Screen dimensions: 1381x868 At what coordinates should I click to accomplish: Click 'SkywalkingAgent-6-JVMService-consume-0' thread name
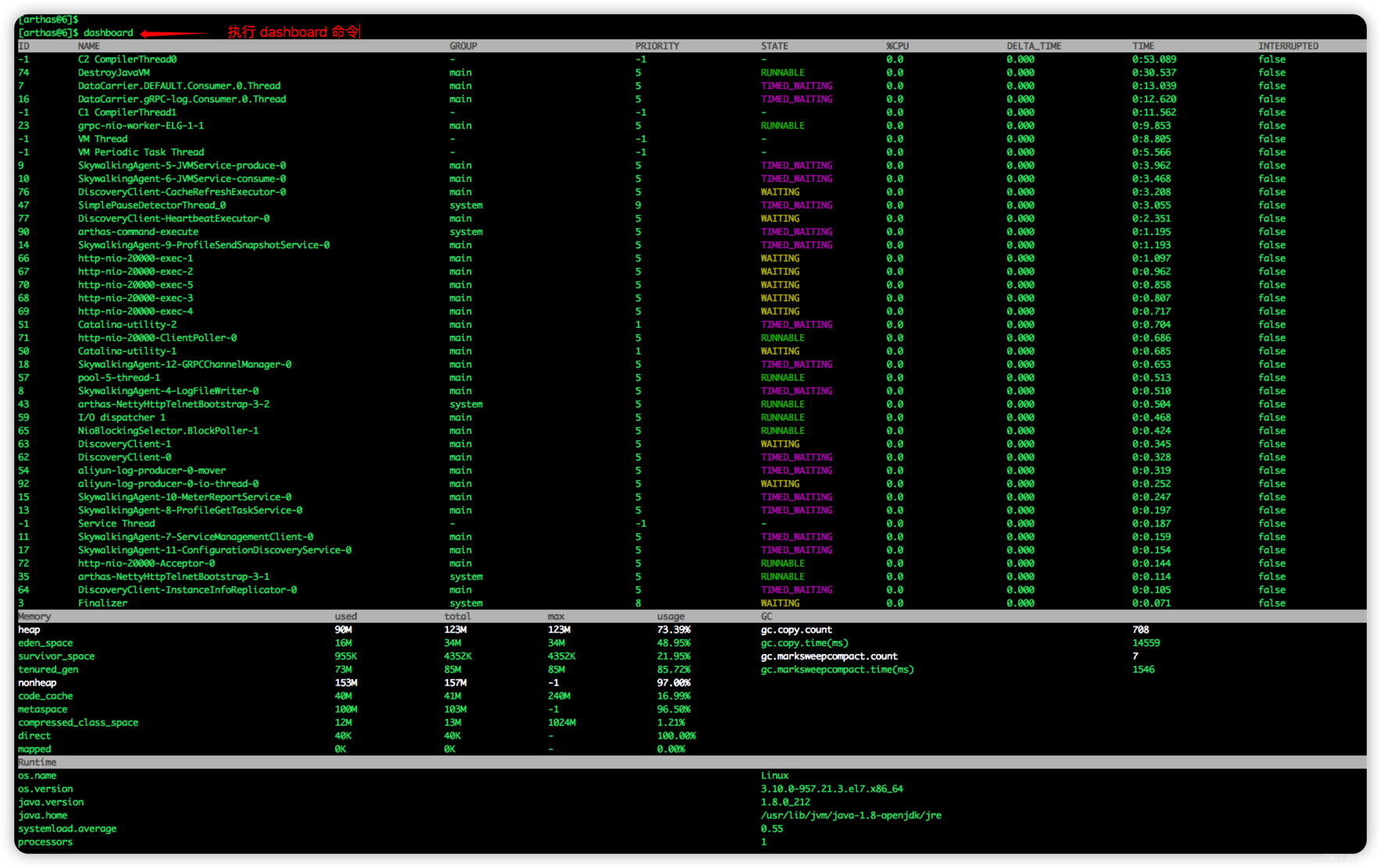(182, 179)
